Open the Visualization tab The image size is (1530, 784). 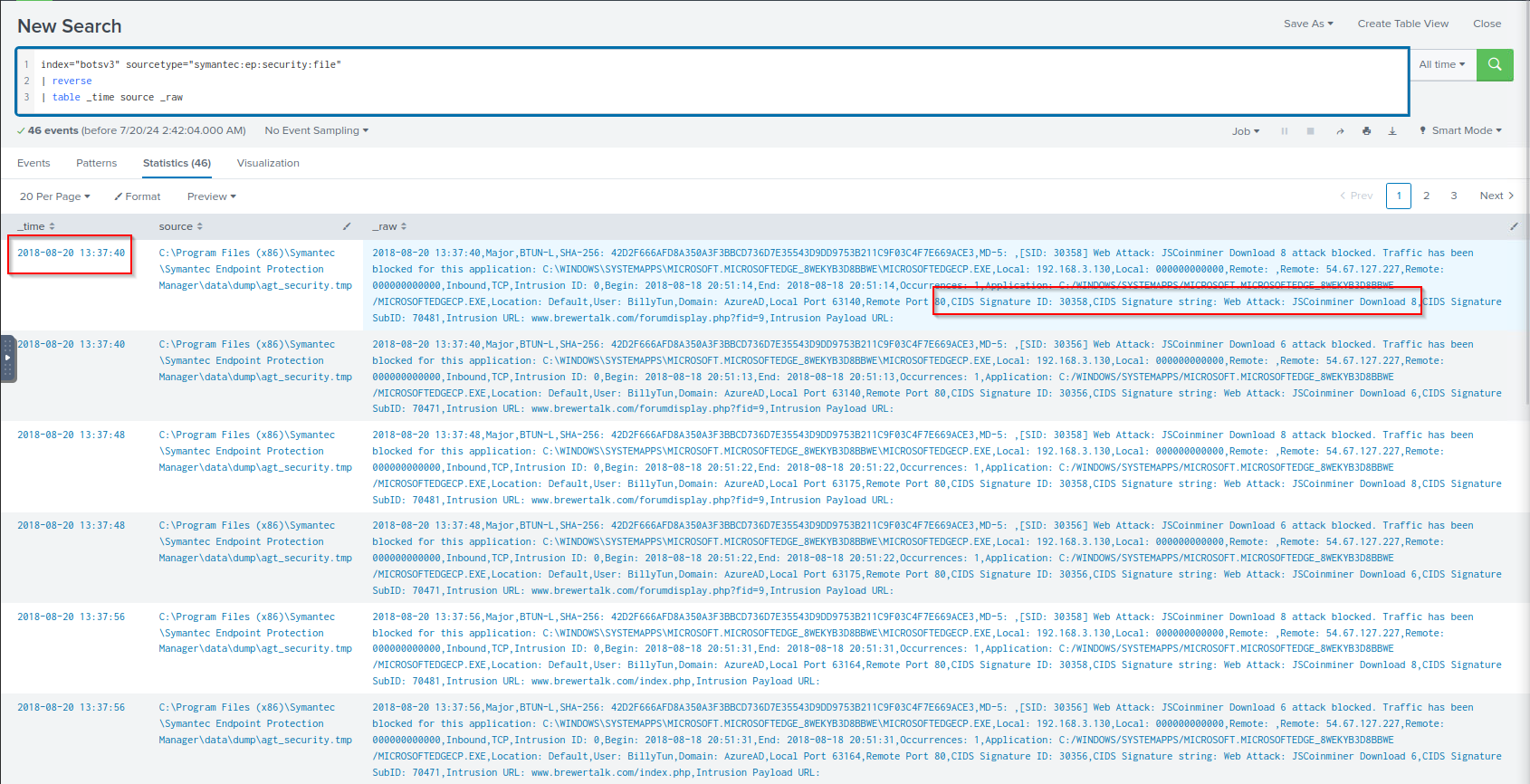pyautogui.click(x=268, y=163)
